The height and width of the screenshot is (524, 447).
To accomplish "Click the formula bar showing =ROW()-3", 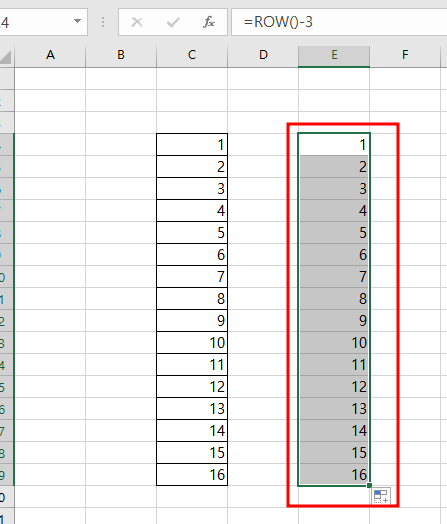I will click(x=339, y=22).
